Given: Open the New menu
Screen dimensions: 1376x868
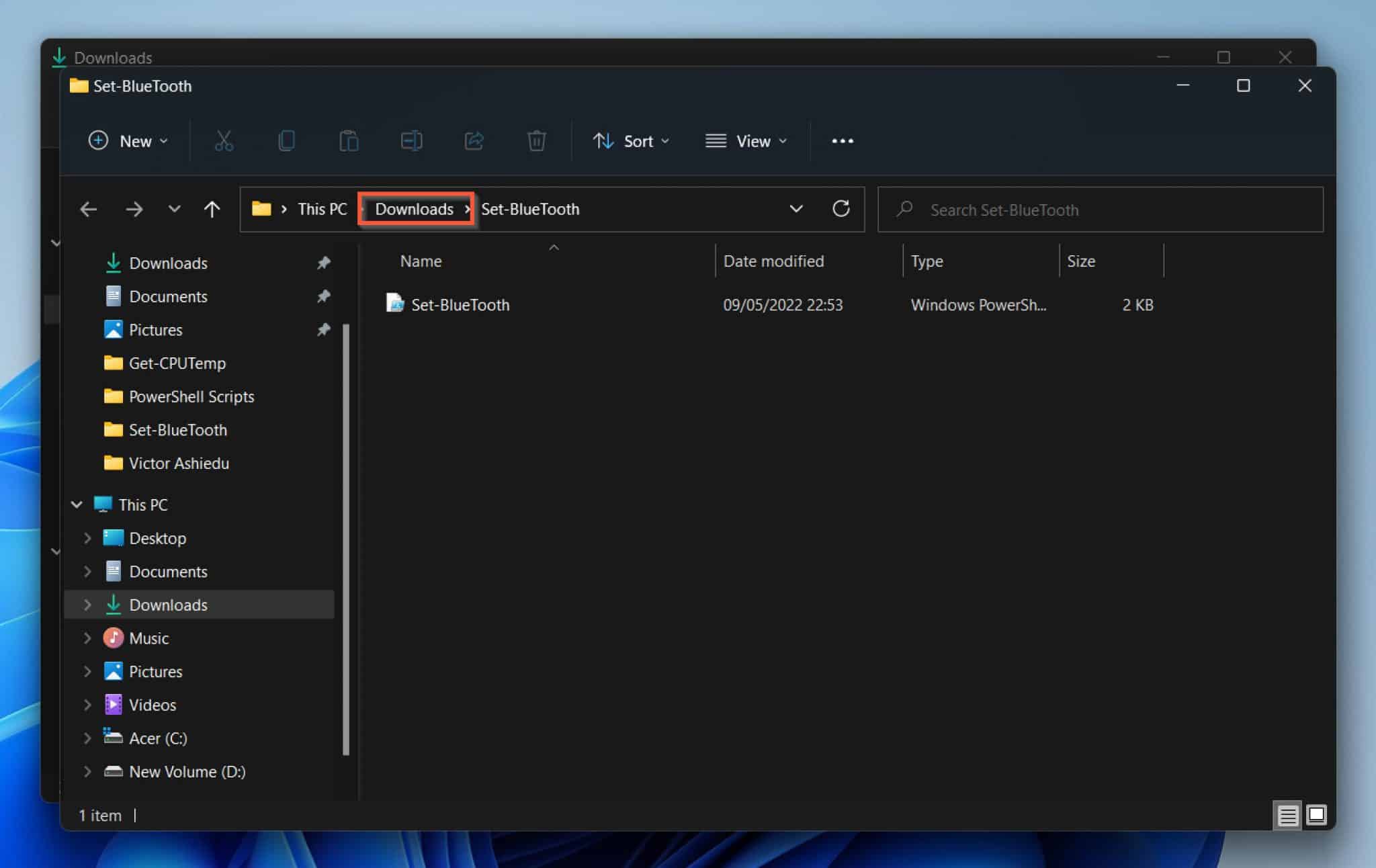Looking at the screenshot, I should (x=128, y=141).
